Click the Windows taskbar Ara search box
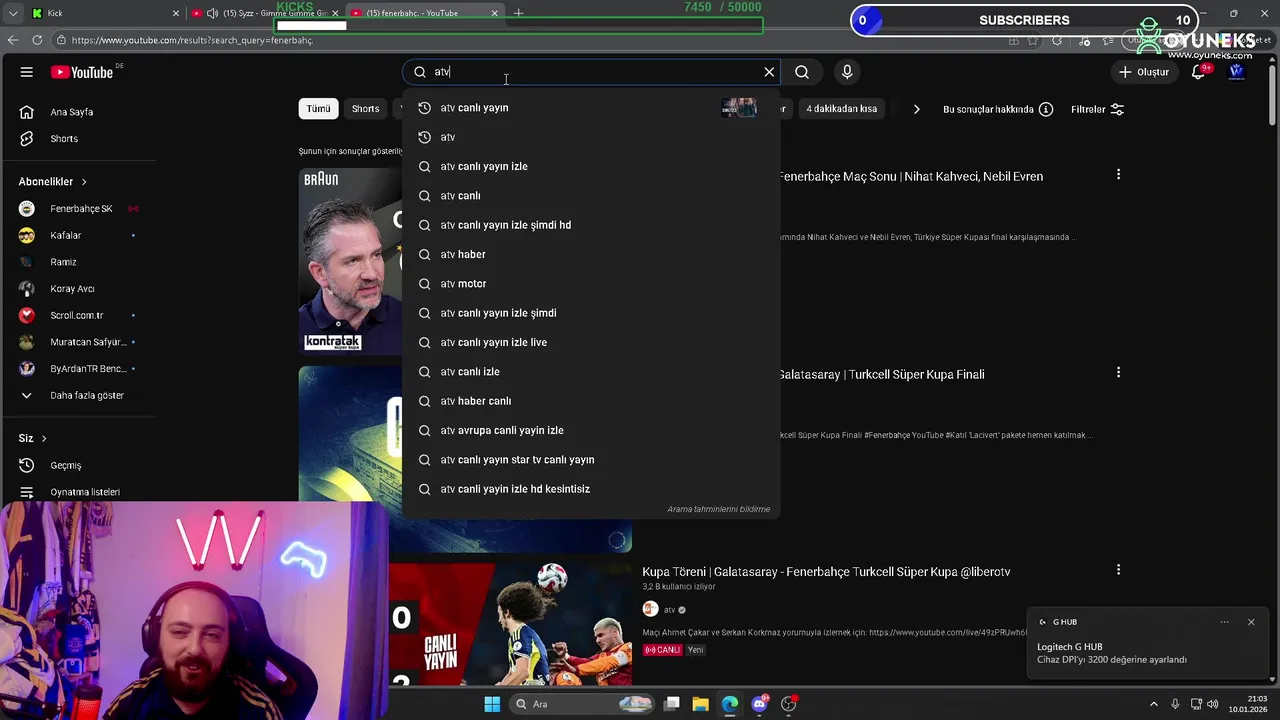Viewport: 1280px width, 720px height. coord(582,704)
